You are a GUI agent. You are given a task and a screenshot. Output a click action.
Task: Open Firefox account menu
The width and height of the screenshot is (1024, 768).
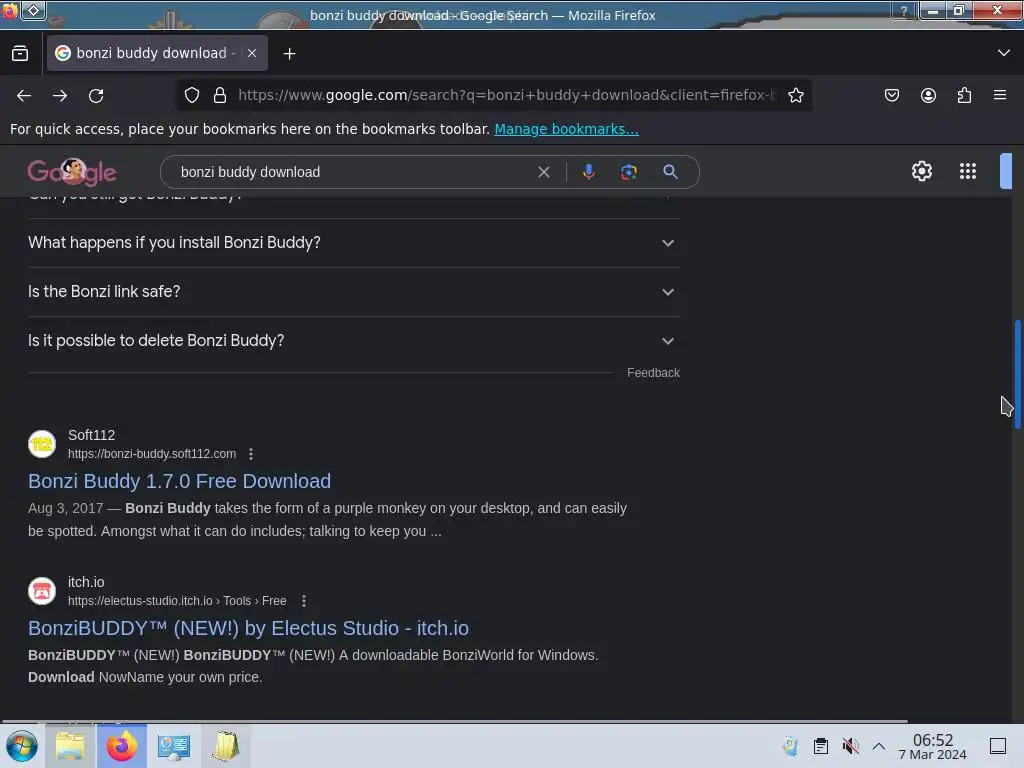point(928,95)
